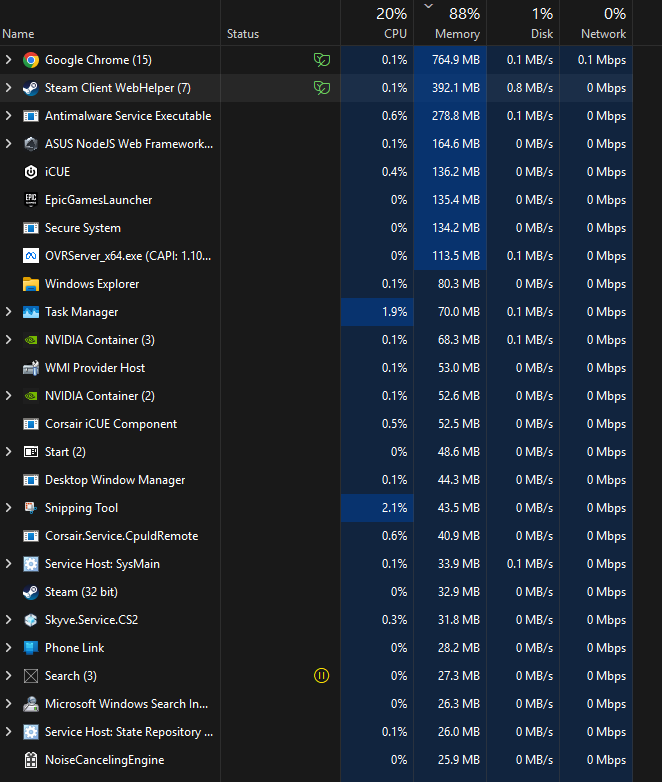Screen dimensions: 662x782
Task: Select the Corsair.Service.CpuIdRemote process name
Action: 121,536
